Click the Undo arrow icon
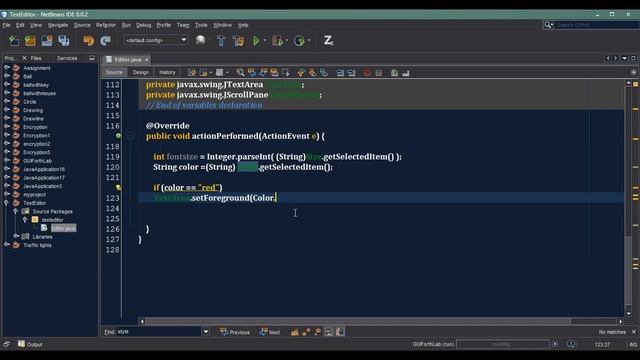The height and width of the screenshot is (360, 640). pos(89,40)
